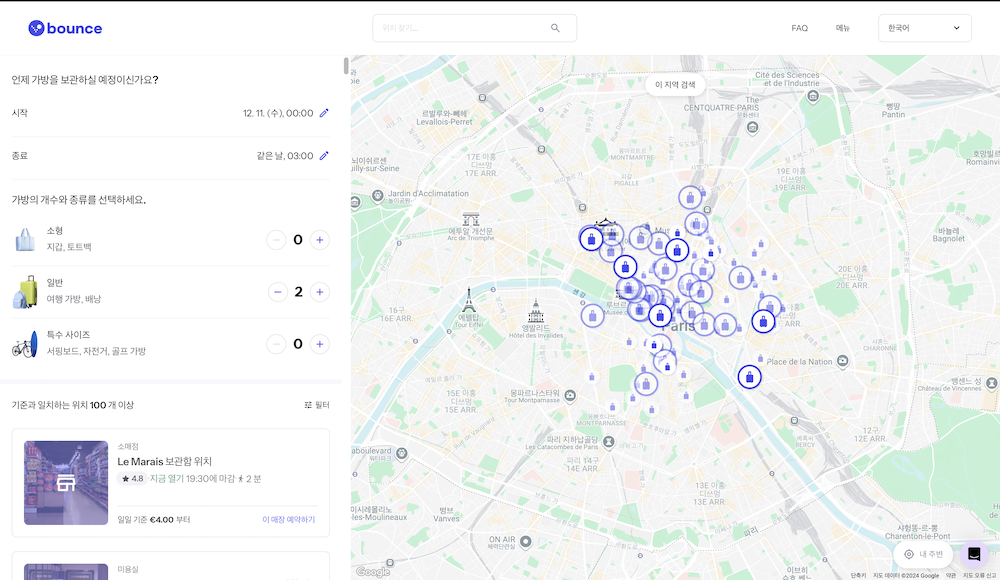Click the CENTQUATRE-PARIS map marker

click(753, 128)
